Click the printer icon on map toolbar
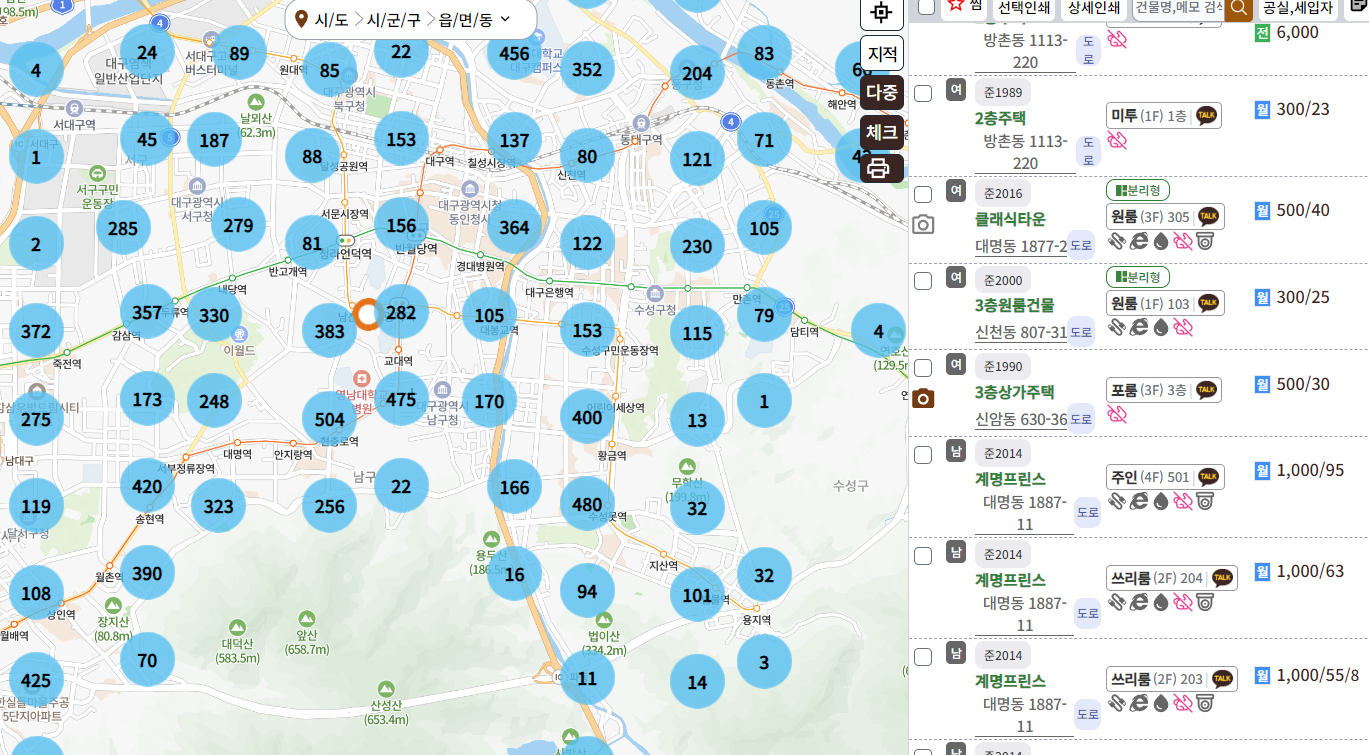The image size is (1369, 755). (879, 168)
